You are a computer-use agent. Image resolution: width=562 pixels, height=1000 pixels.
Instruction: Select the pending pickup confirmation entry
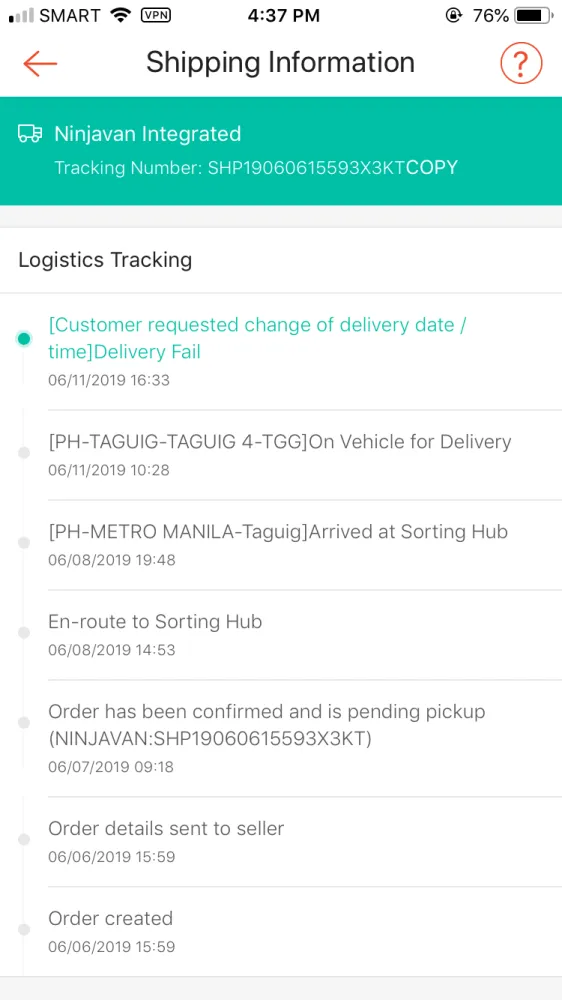[281, 739]
